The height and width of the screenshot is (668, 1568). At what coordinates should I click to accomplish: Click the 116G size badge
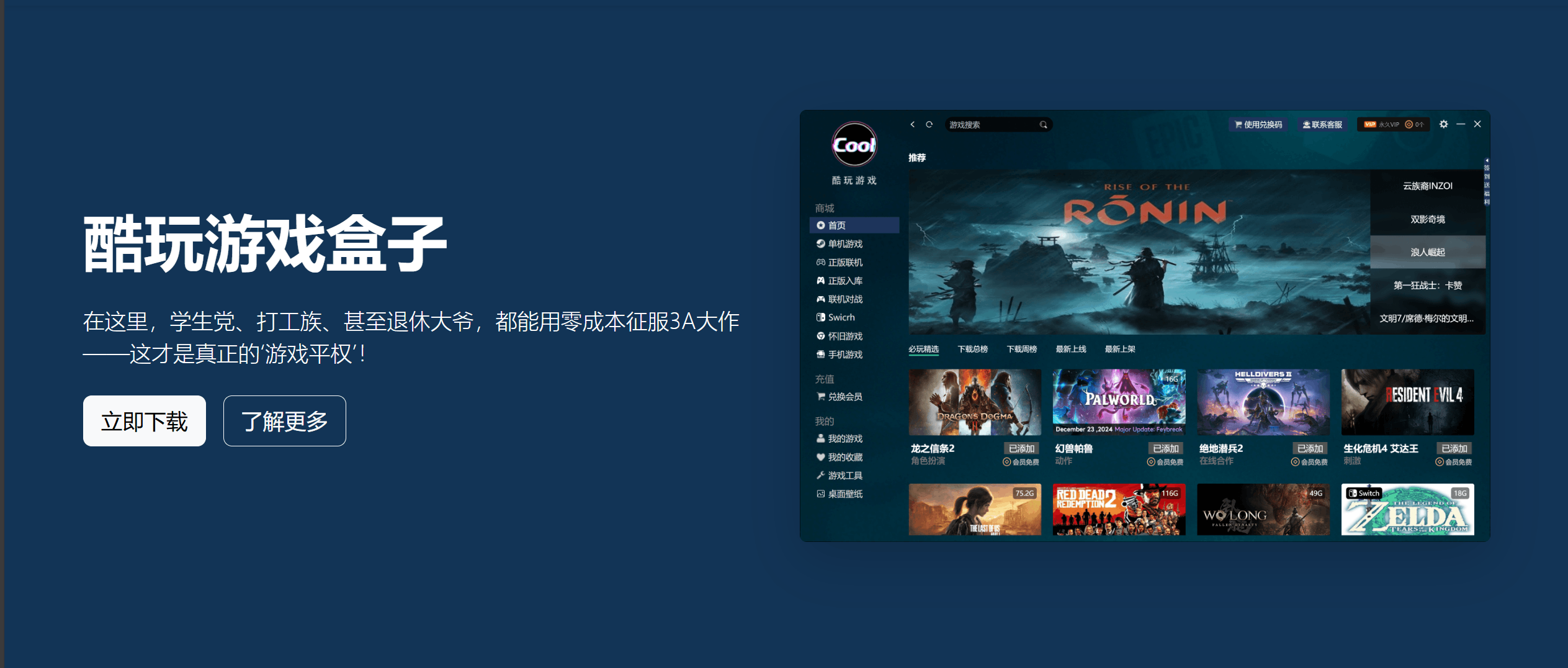point(1170,494)
